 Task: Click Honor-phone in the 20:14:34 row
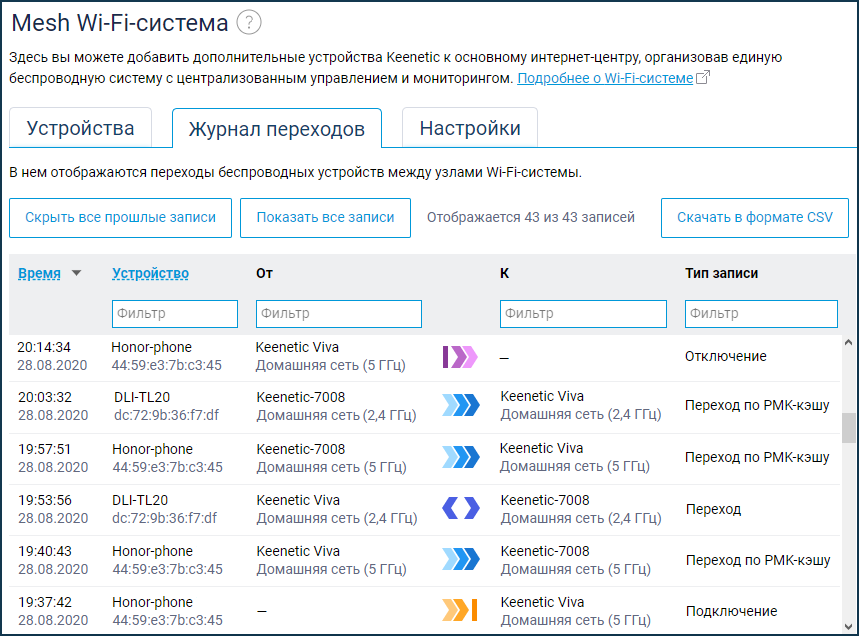tap(152, 347)
